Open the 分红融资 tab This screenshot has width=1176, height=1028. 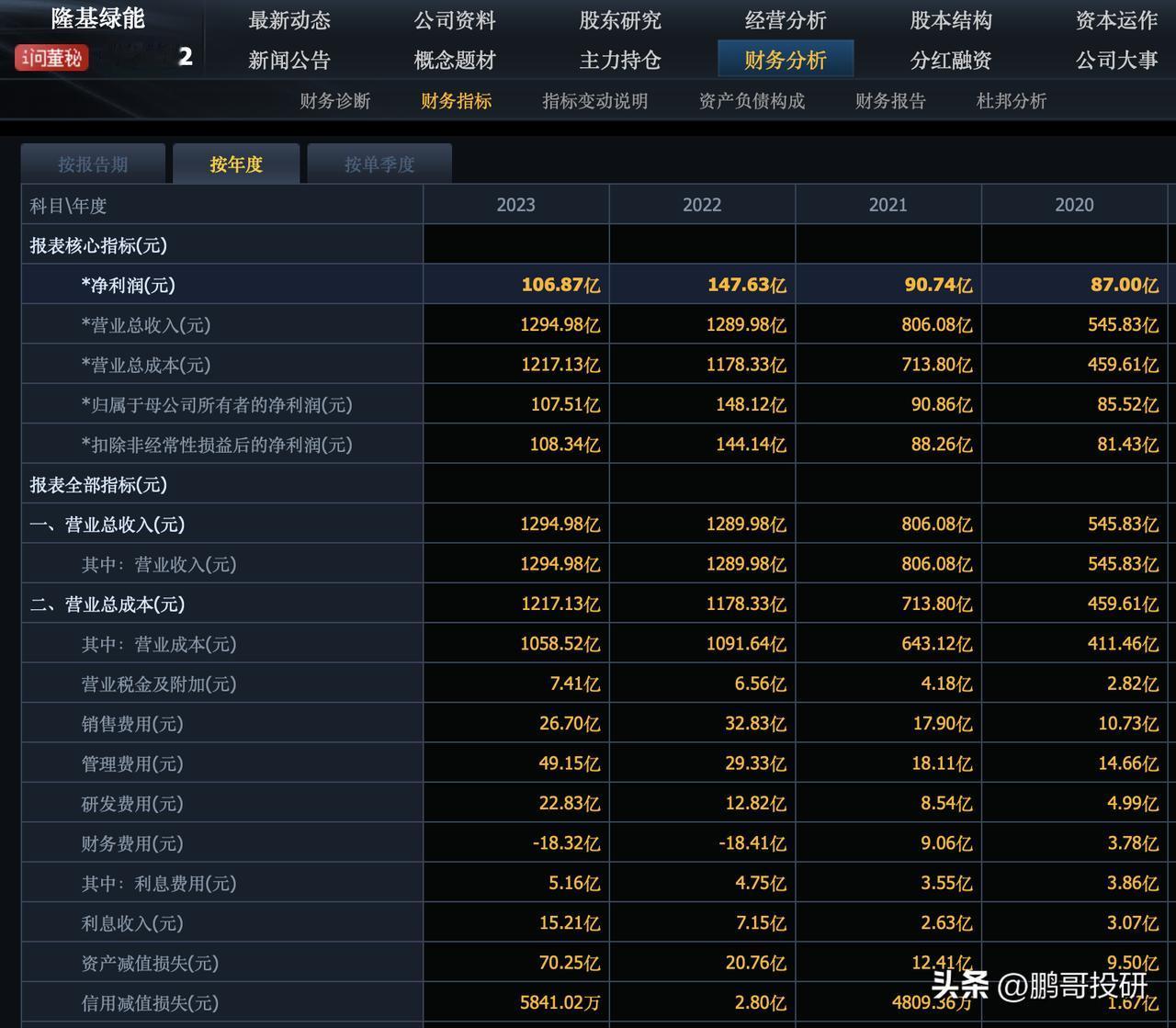pyautogui.click(x=951, y=60)
